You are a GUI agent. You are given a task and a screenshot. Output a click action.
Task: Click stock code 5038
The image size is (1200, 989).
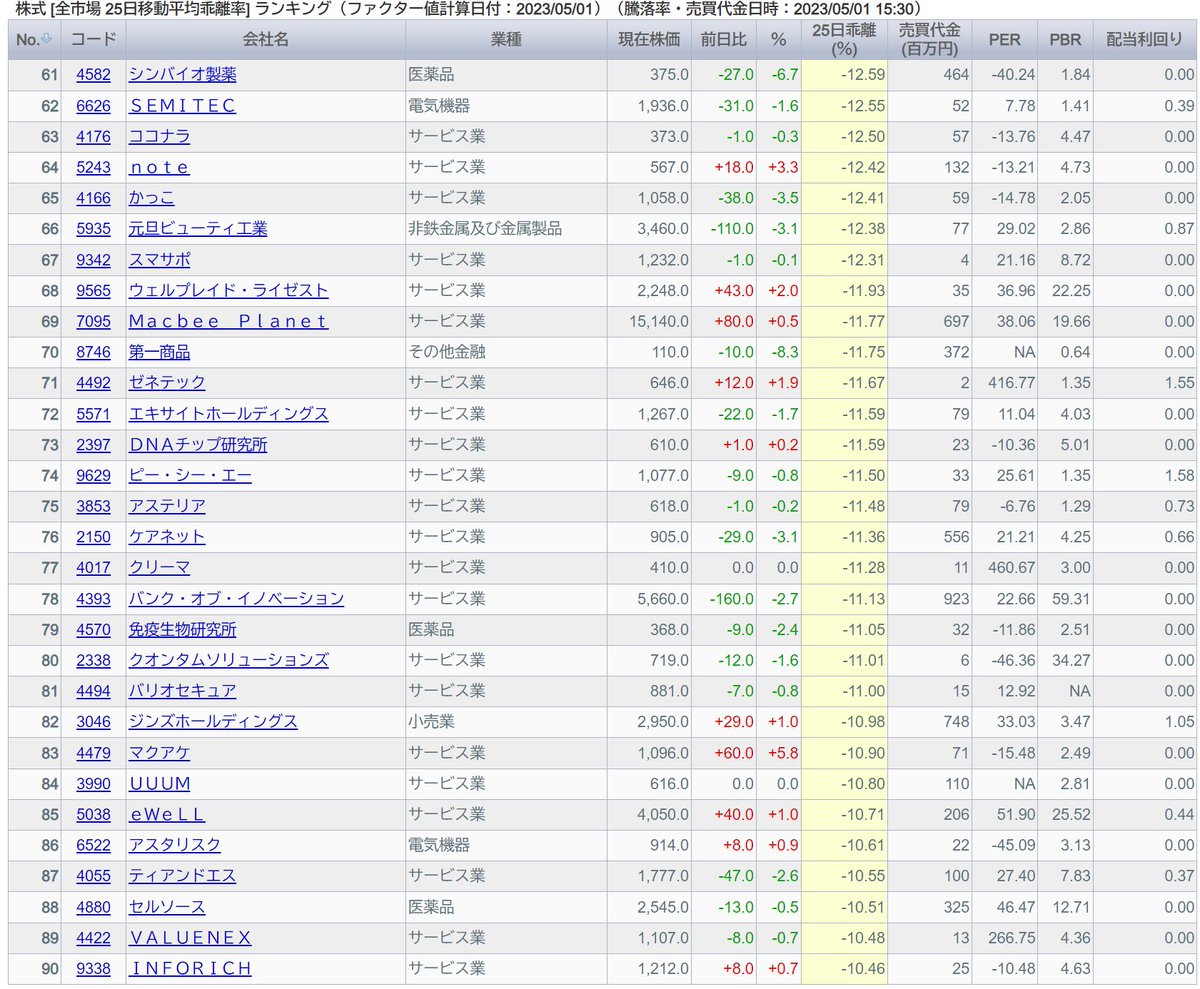93,815
